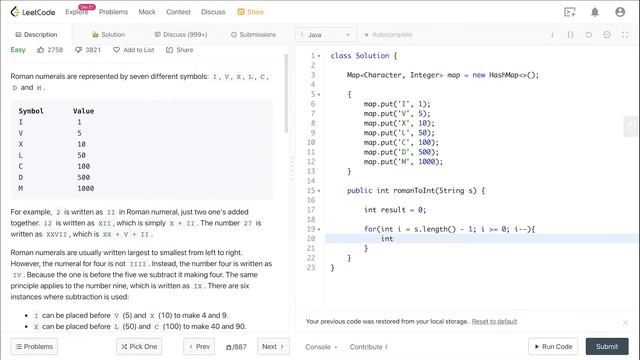Open editor info icon
The image size is (640, 360).
(x=552, y=35)
